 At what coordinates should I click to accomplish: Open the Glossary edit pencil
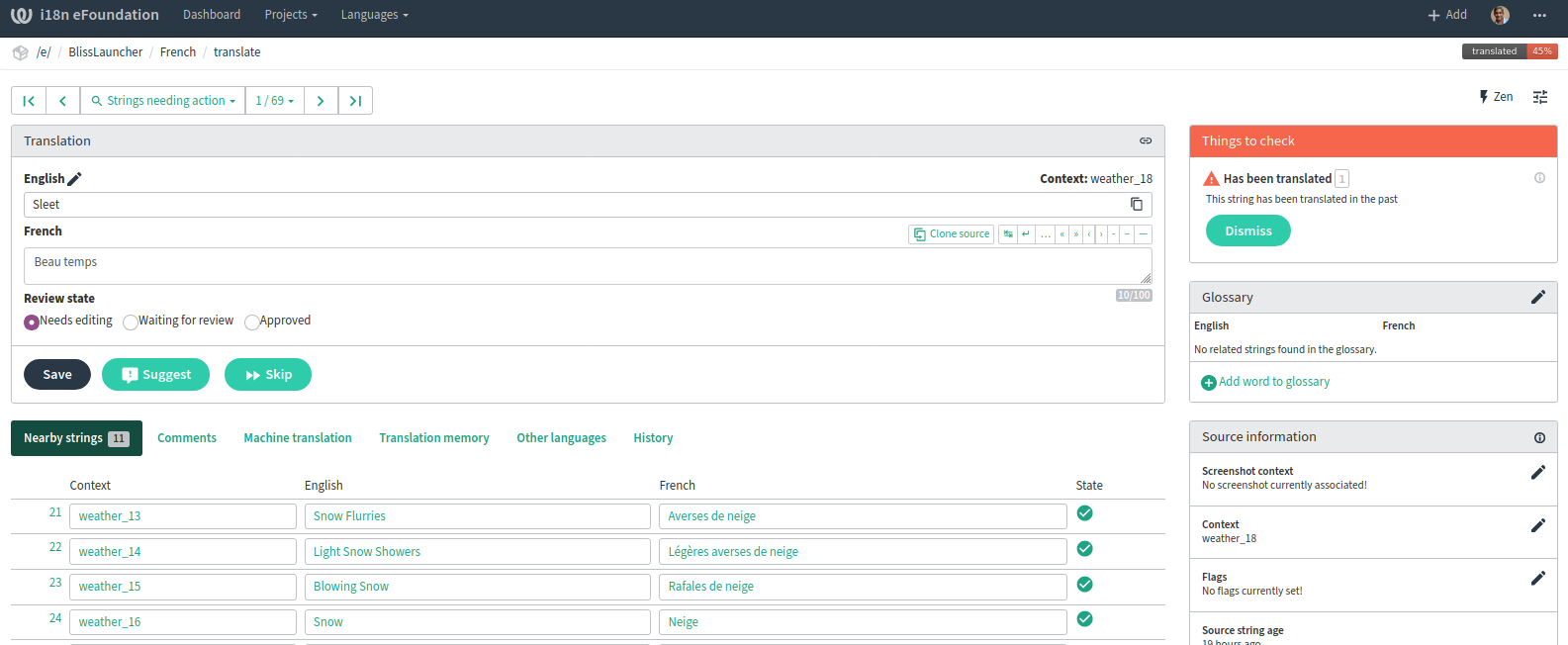(x=1537, y=297)
